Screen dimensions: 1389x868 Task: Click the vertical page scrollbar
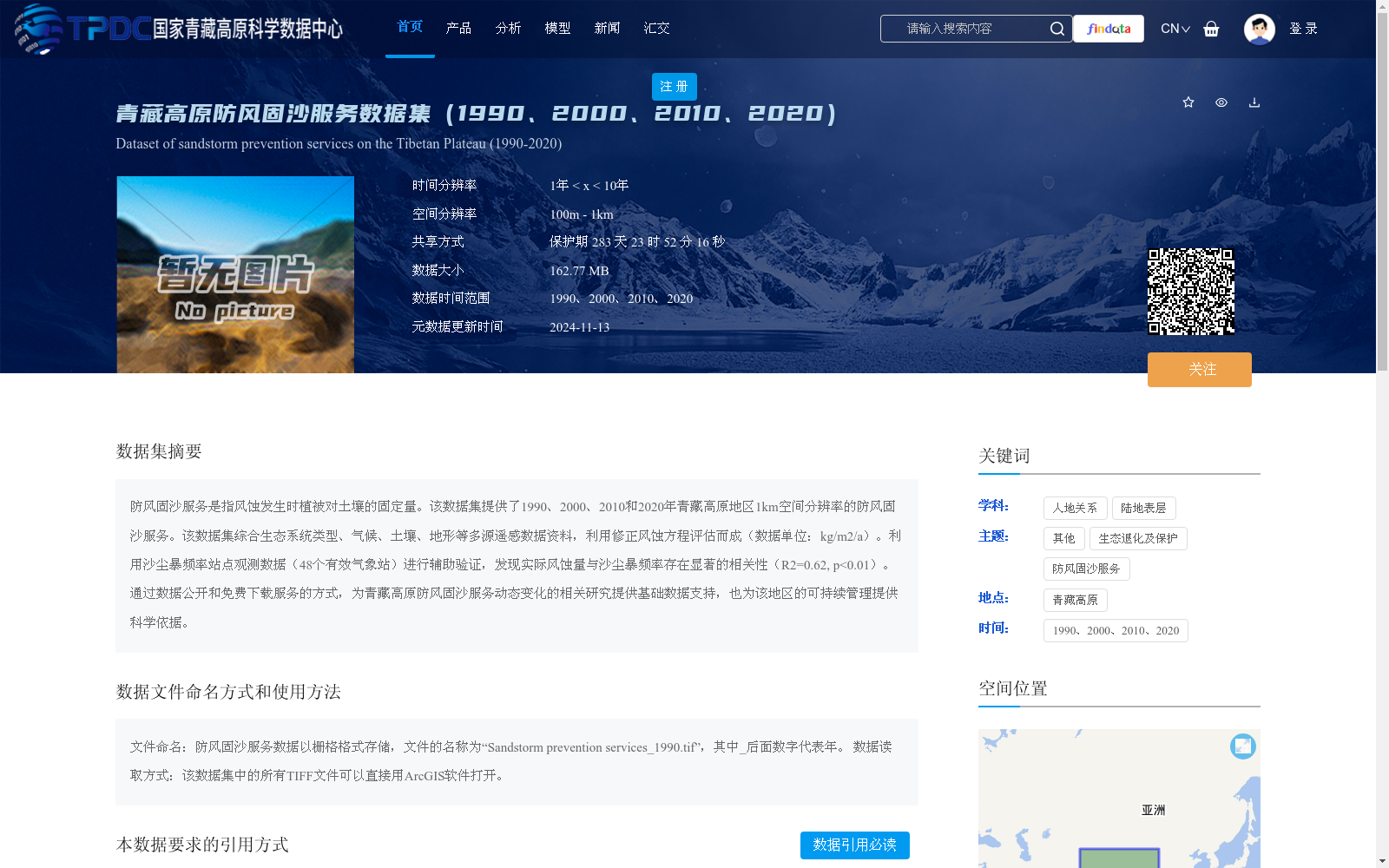(x=1382, y=191)
